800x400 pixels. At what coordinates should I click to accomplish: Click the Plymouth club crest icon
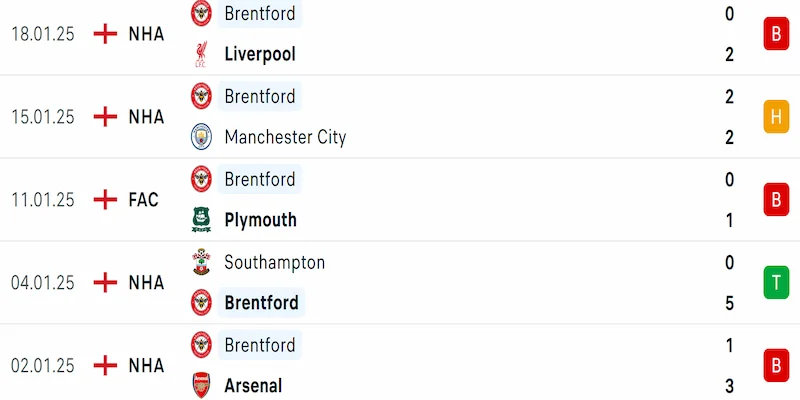pos(202,220)
